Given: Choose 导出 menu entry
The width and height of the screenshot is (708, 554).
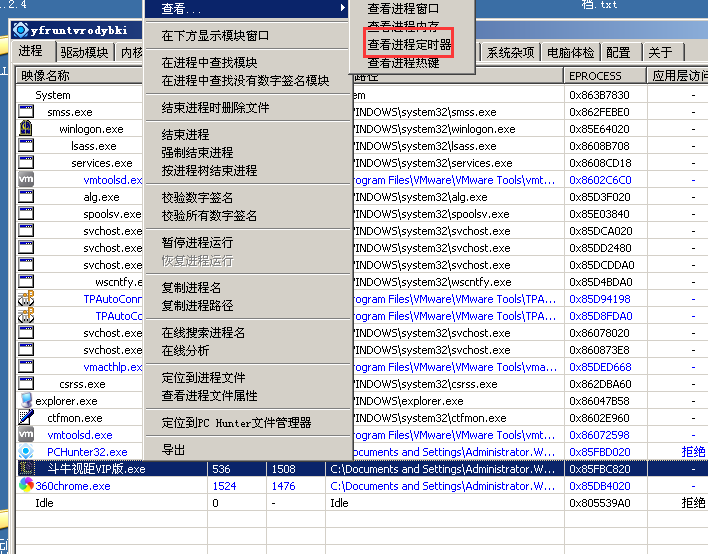Looking at the screenshot, I should pos(173,450).
